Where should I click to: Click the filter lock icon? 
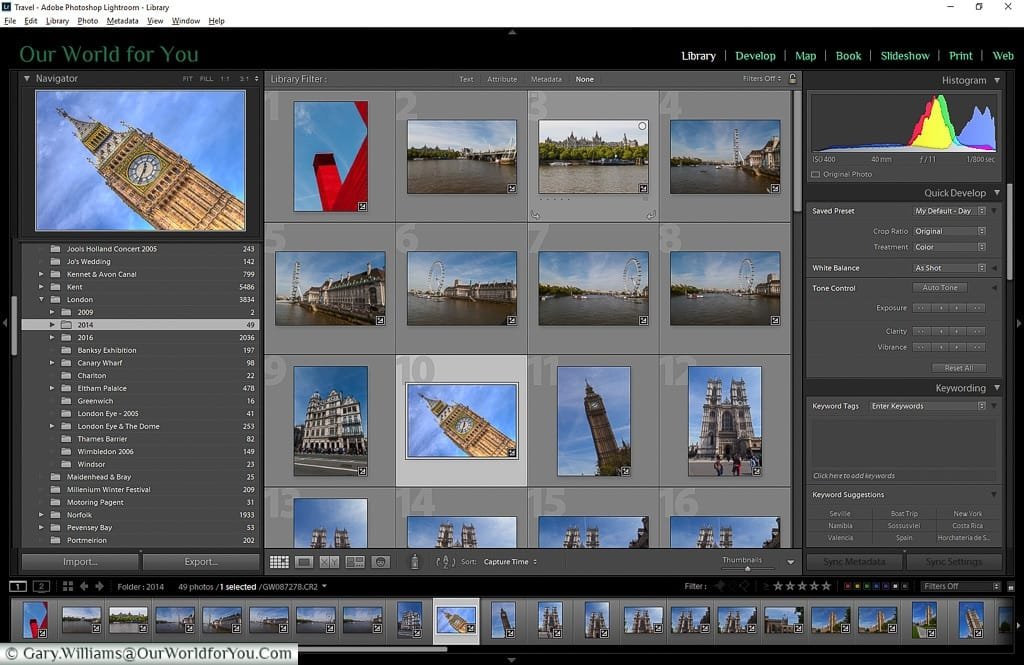coord(792,79)
